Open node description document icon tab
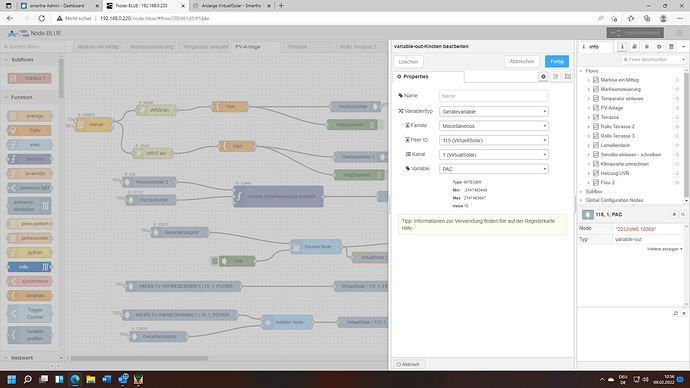The width and height of the screenshot is (690, 388). click(555, 77)
